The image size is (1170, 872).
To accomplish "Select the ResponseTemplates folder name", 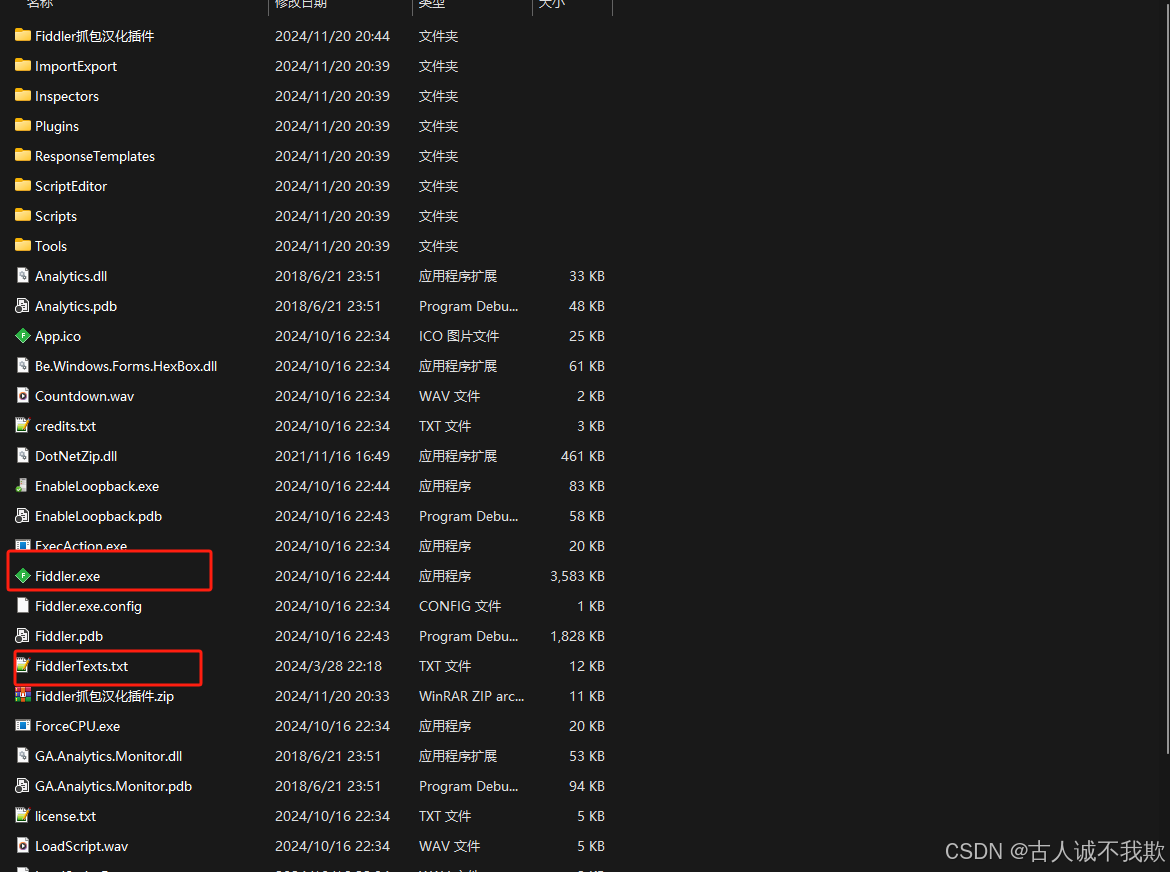I will pyautogui.click(x=95, y=156).
